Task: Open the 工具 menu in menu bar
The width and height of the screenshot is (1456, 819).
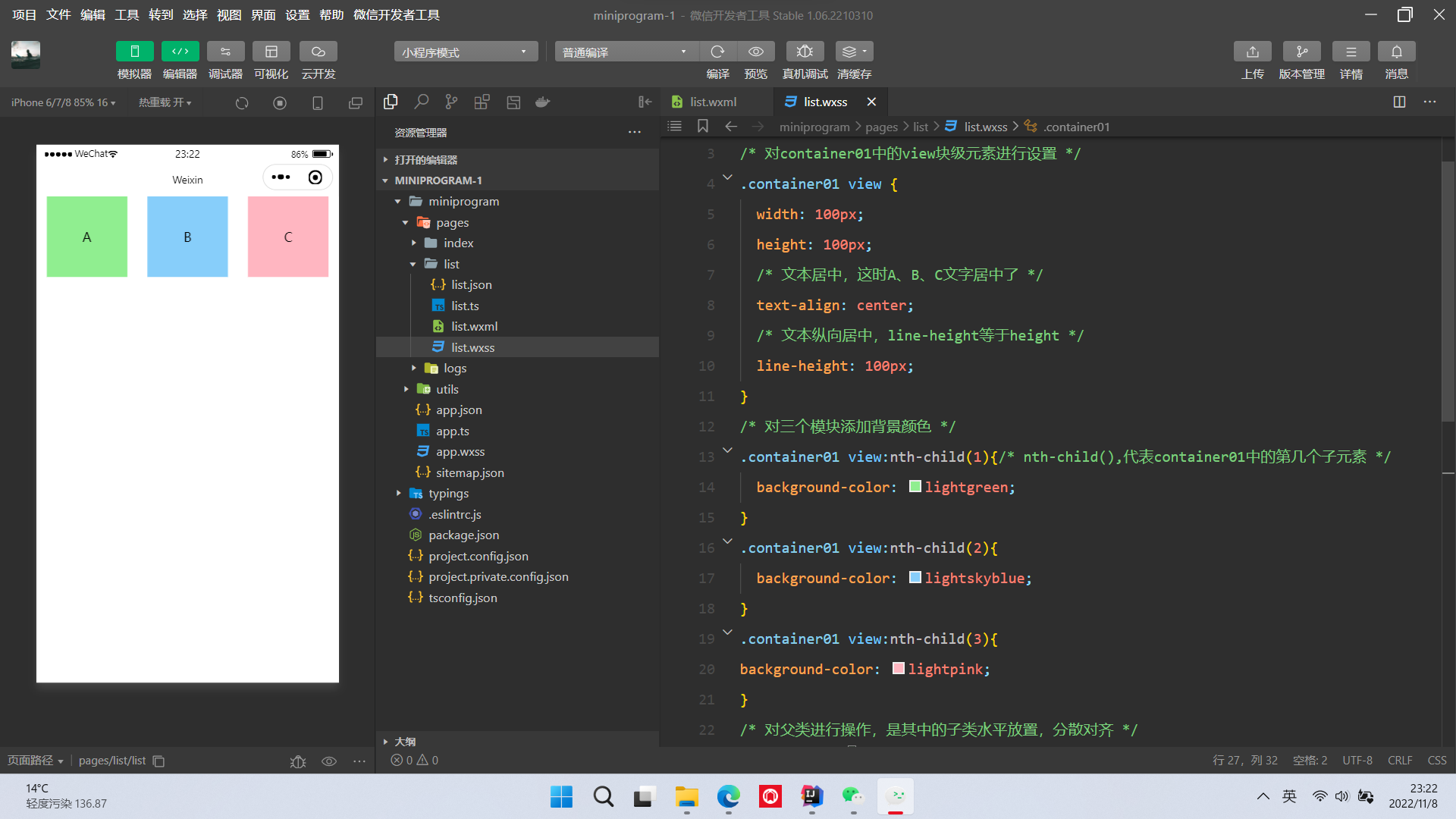Action: (x=127, y=15)
